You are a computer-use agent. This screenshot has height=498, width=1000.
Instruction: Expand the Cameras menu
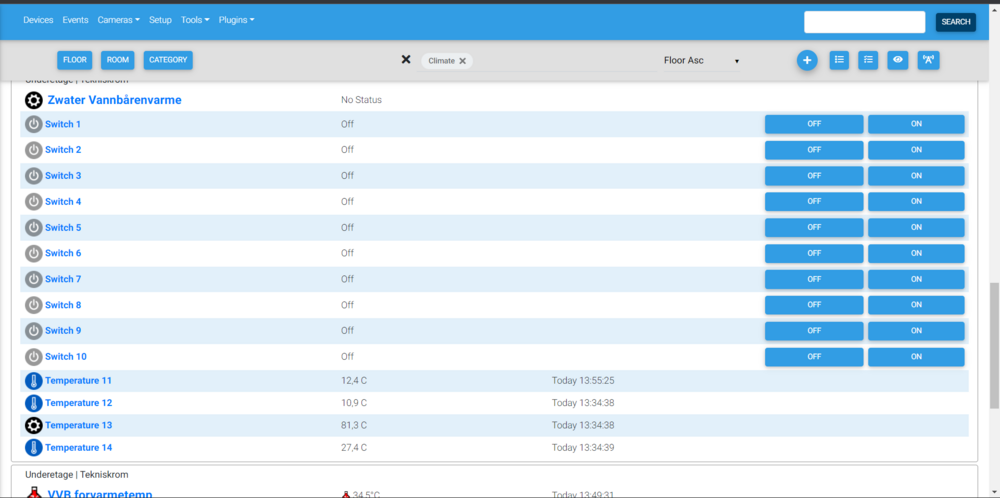pos(118,20)
